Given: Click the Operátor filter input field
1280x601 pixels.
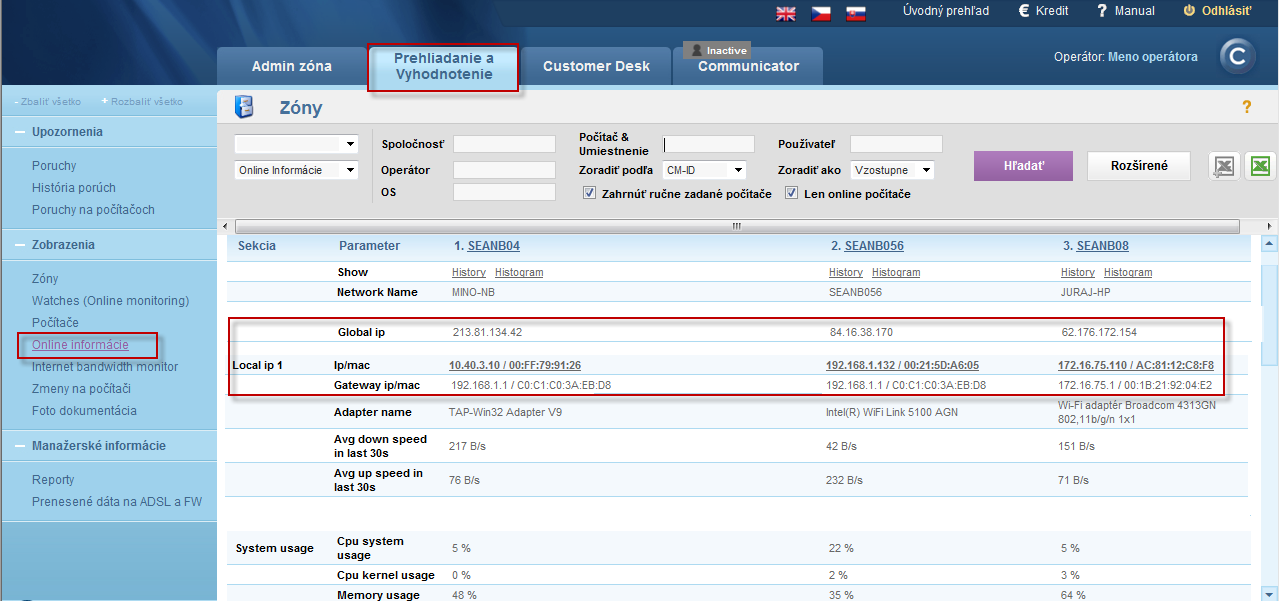Looking at the screenshot, I should pyautogui.click(x=504, y=170).
